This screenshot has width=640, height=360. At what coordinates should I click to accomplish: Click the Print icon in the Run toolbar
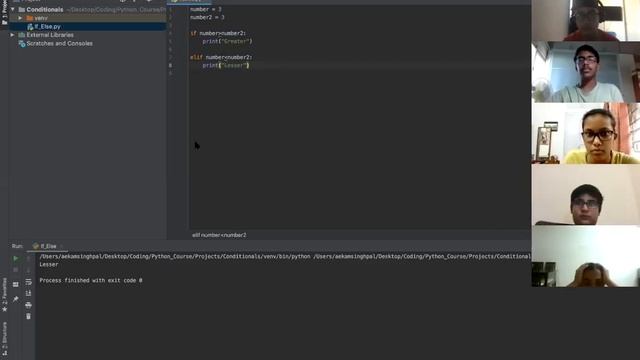tap(28, 305)
